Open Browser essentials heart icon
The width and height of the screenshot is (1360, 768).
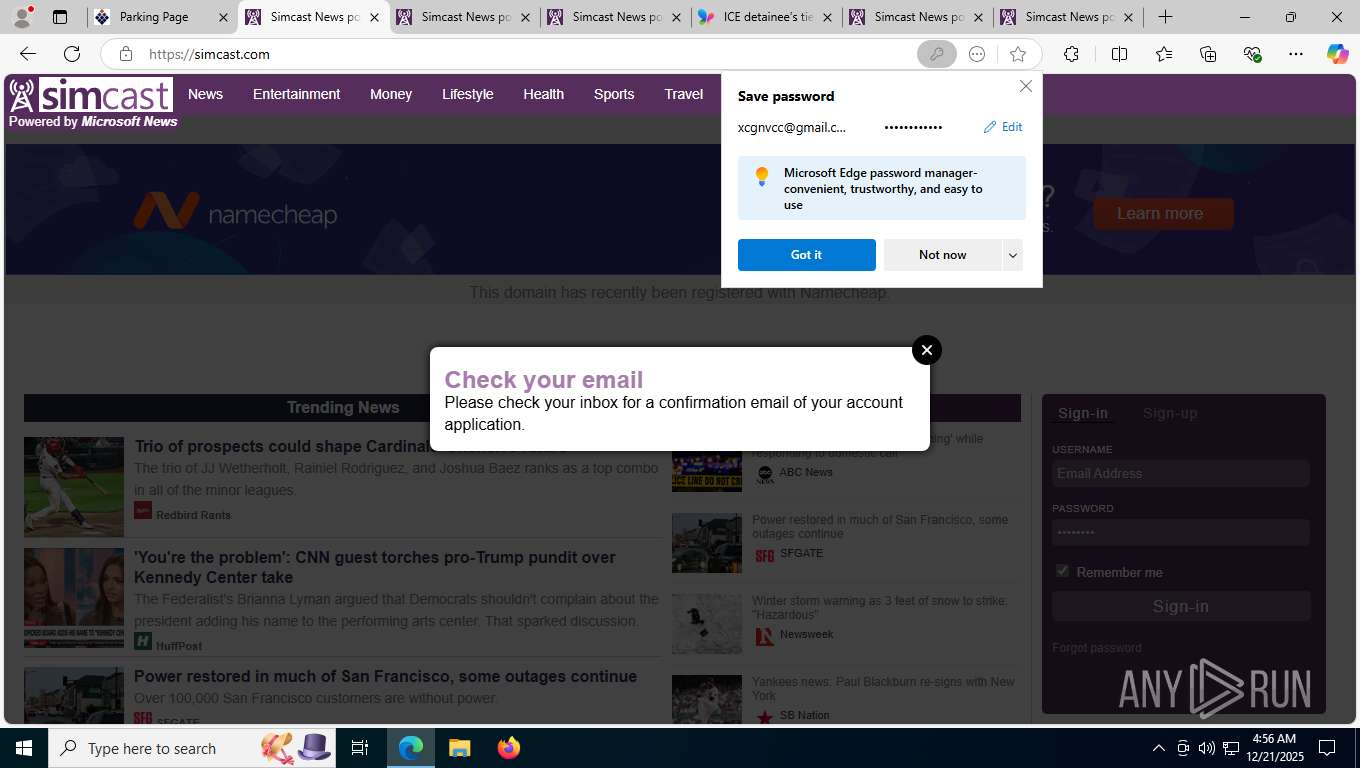1252,54
